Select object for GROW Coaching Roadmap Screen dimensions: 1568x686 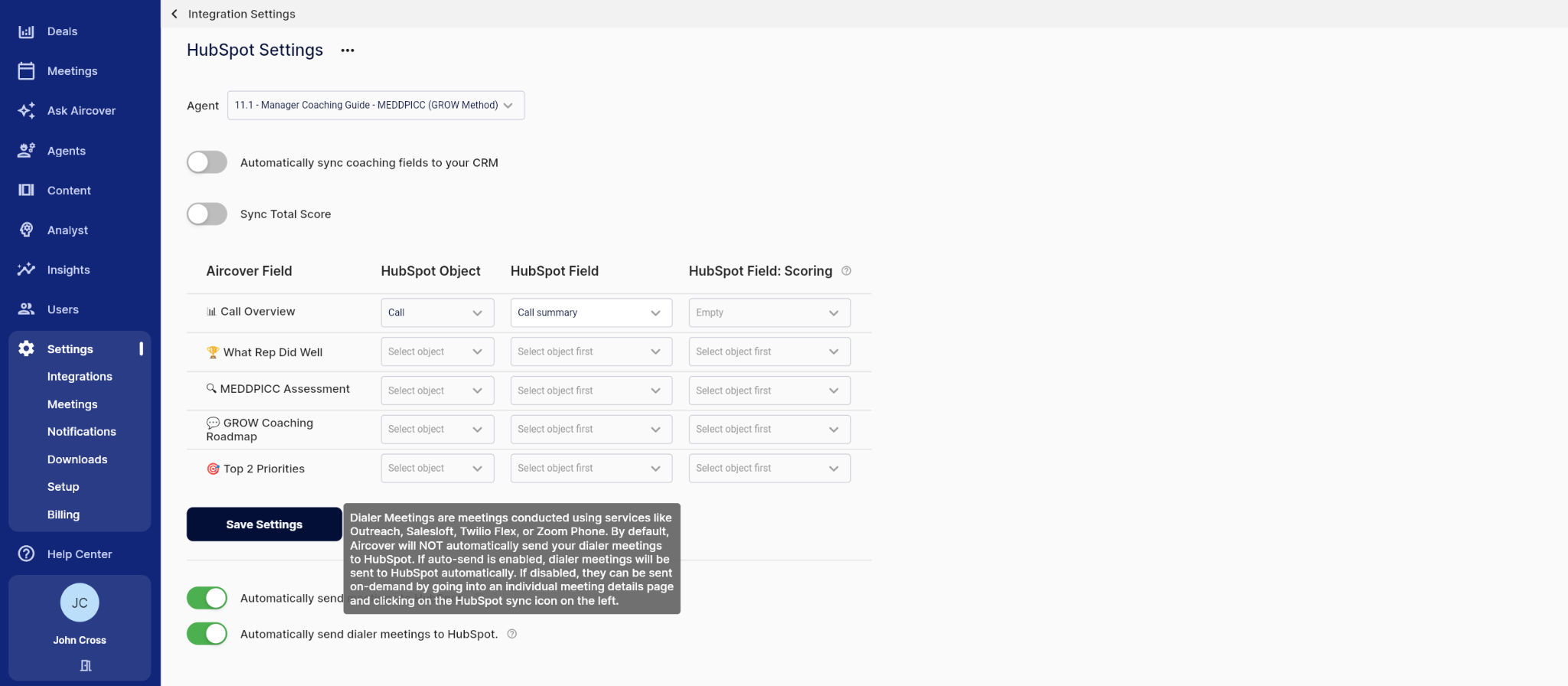437,430
